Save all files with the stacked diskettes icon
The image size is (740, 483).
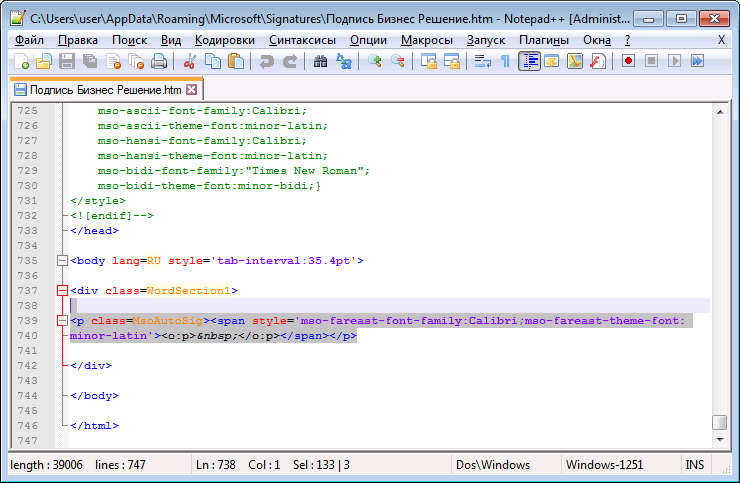(90, 61)
